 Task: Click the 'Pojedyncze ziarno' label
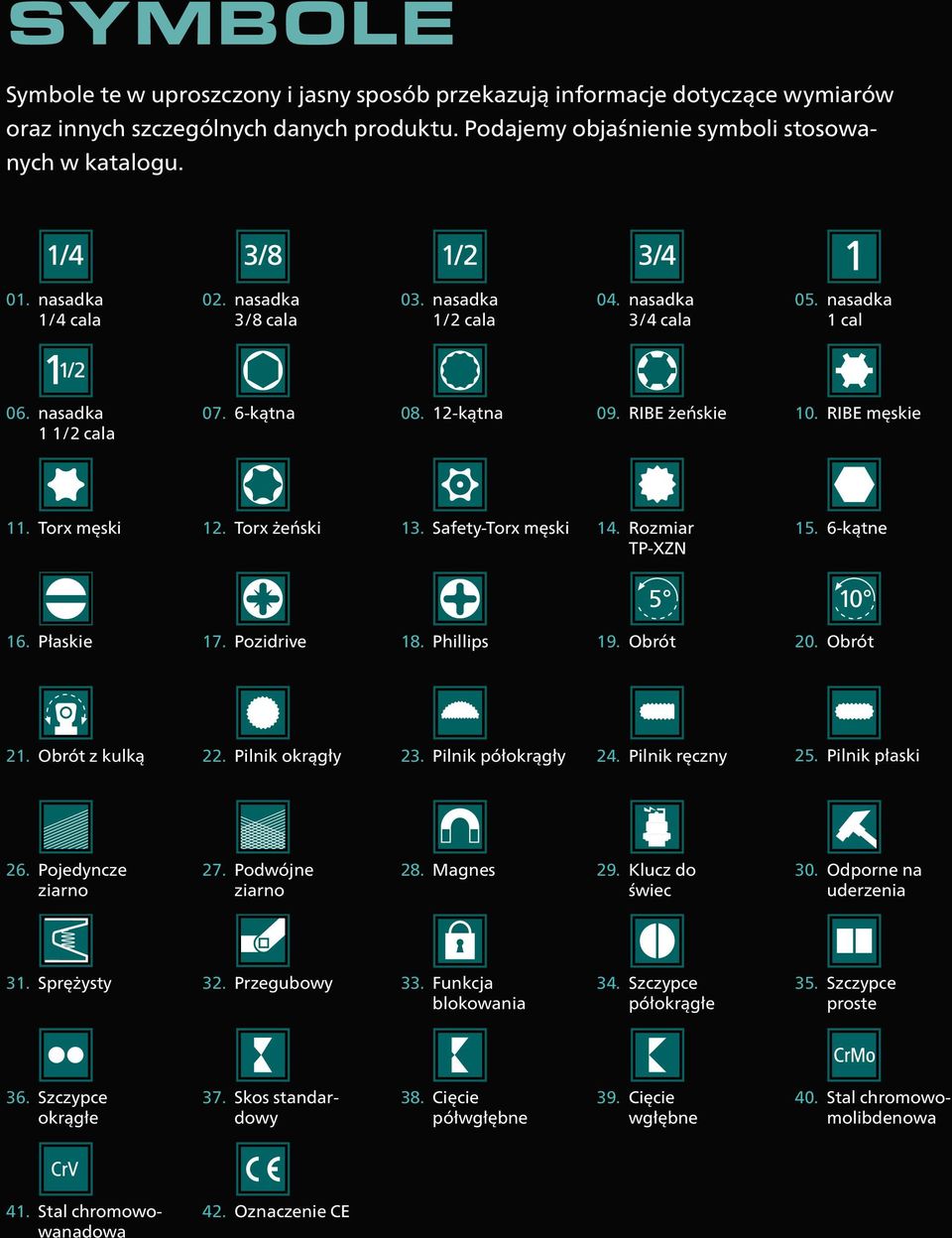(x=82, y=880)
